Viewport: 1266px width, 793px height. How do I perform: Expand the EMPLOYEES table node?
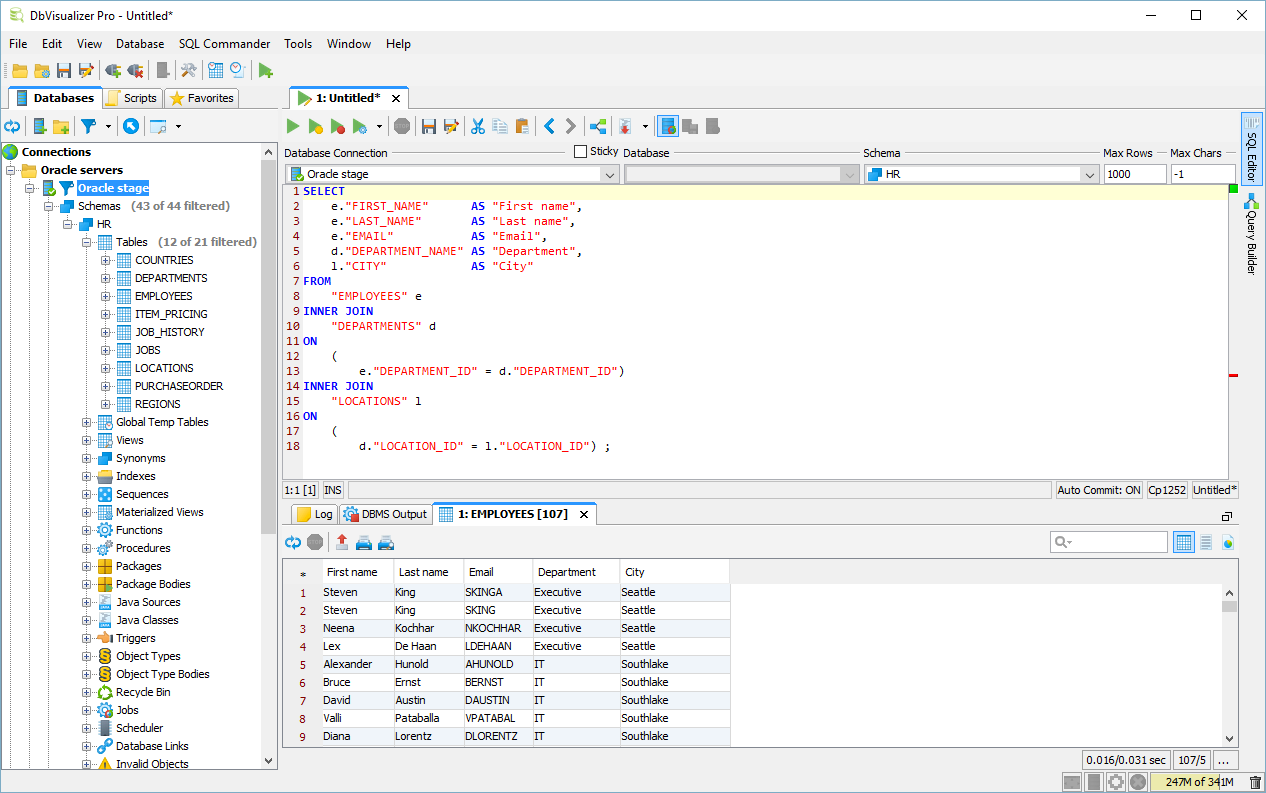click(x=106, y=296)
